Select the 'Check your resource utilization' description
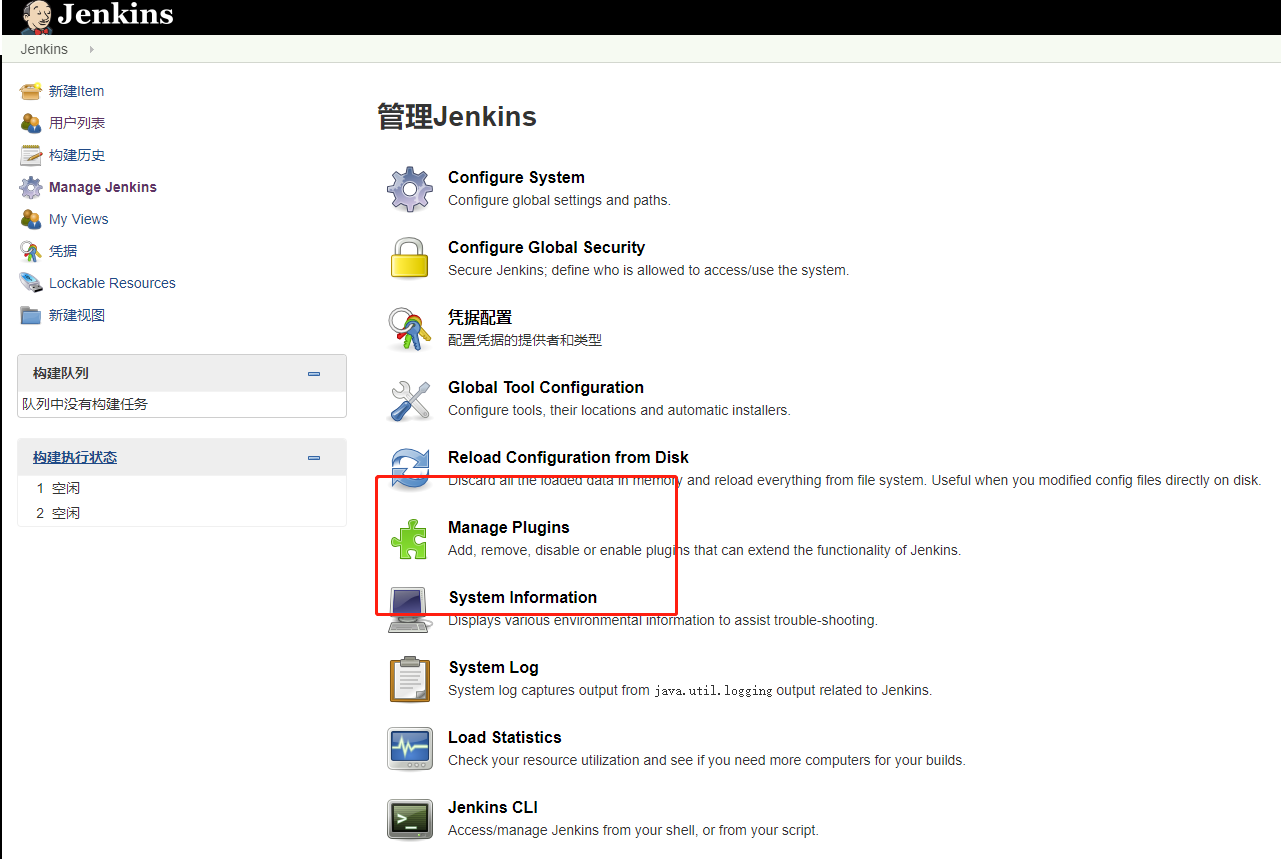1281x859 pixels. (x=707, y=760)
